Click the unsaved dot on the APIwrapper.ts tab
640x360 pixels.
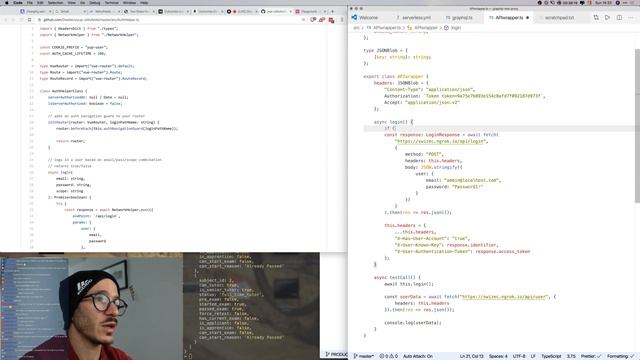(528, 18)
